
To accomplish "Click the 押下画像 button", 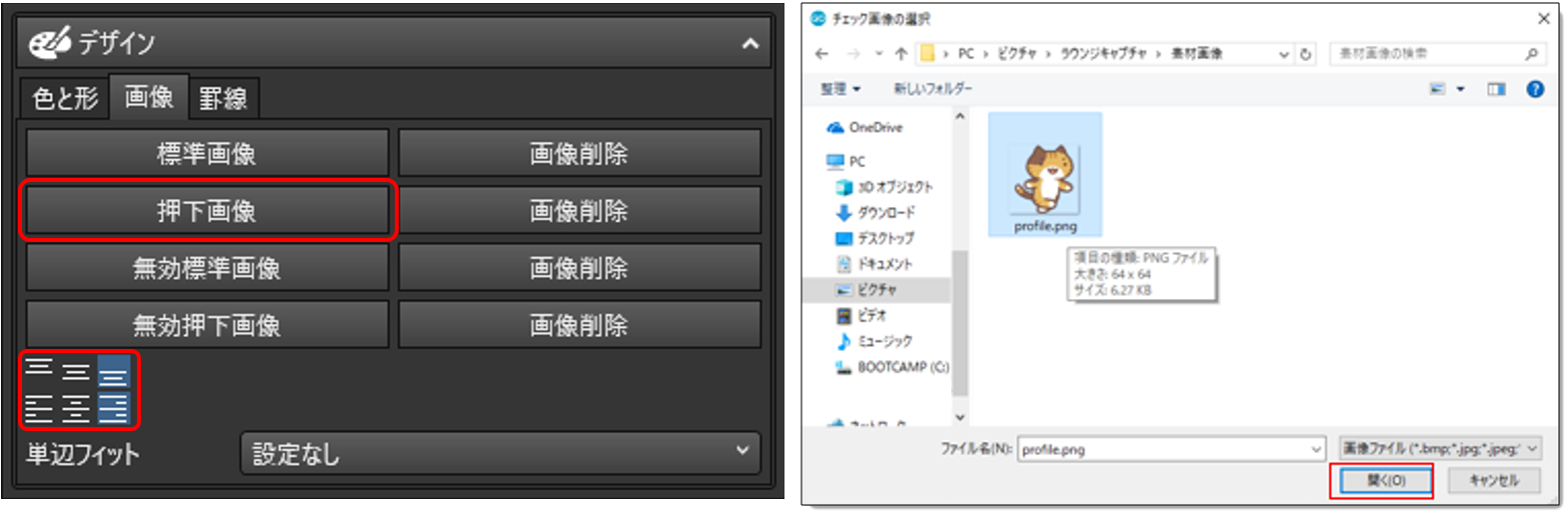I will tap(207, 211).
